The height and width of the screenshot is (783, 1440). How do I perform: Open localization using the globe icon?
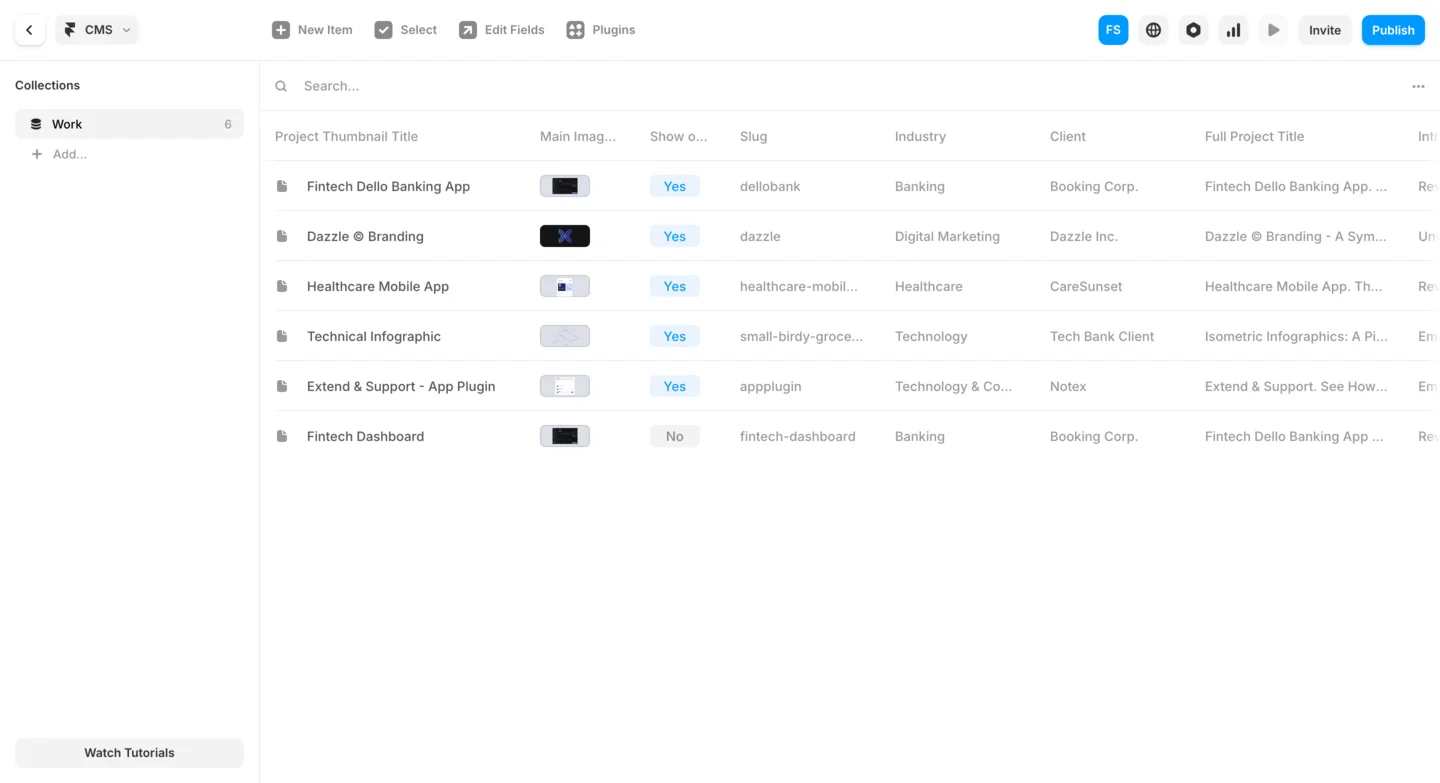[x=1153, y=30]
